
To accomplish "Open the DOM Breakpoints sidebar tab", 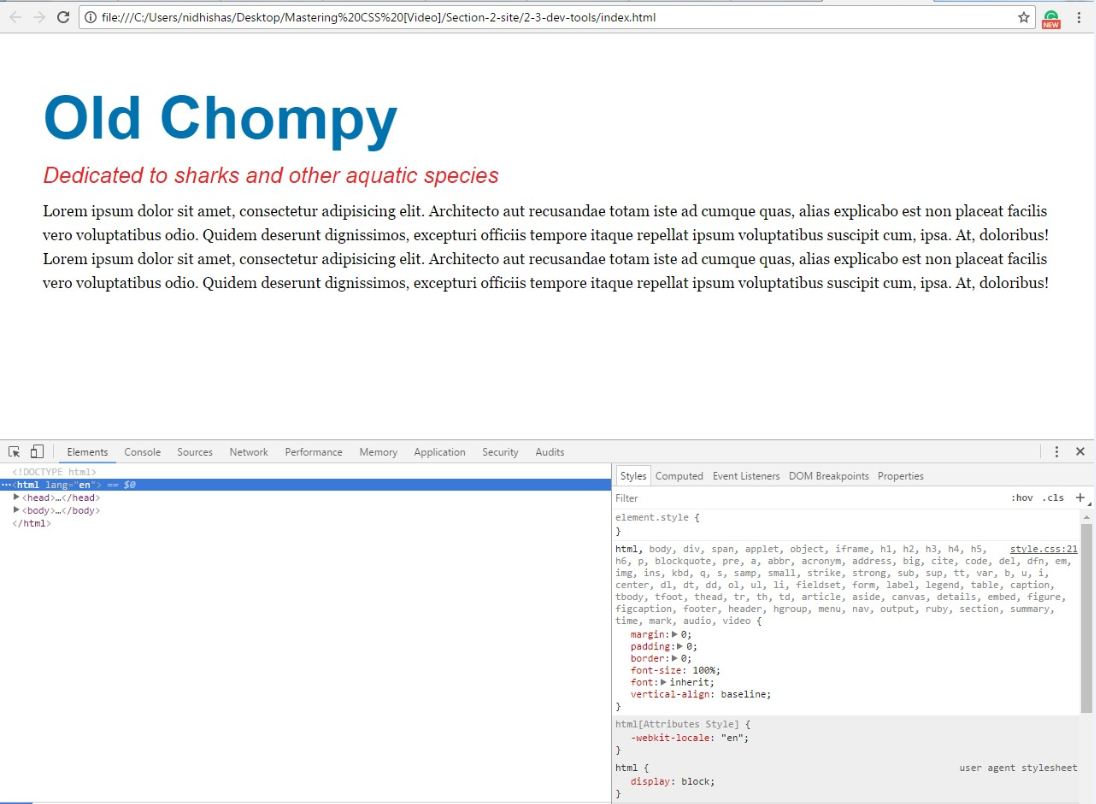I will [x=829, y=476].
